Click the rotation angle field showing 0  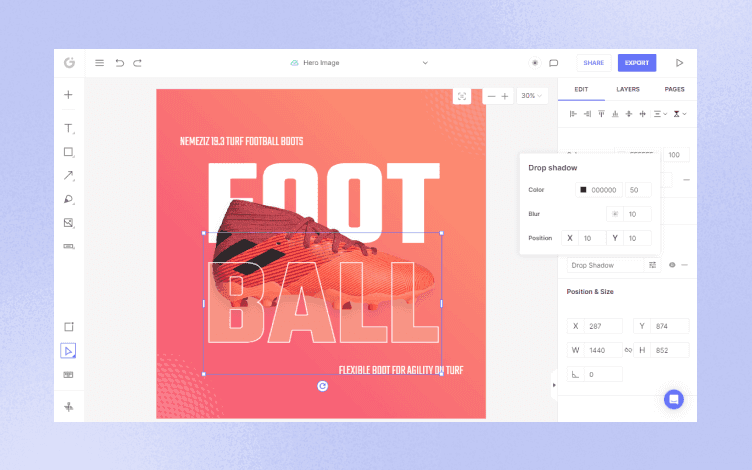point(595,374)
